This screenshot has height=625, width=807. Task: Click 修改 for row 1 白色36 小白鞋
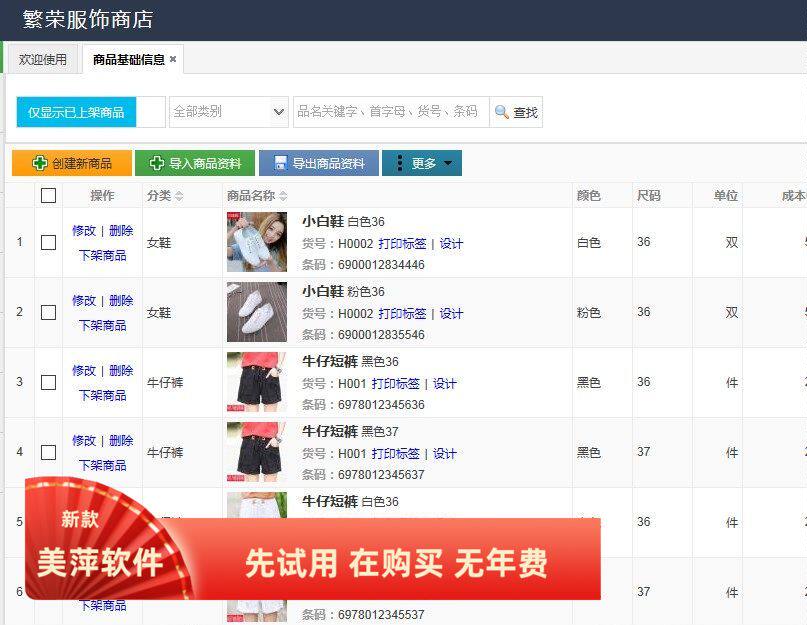(84, 231)
